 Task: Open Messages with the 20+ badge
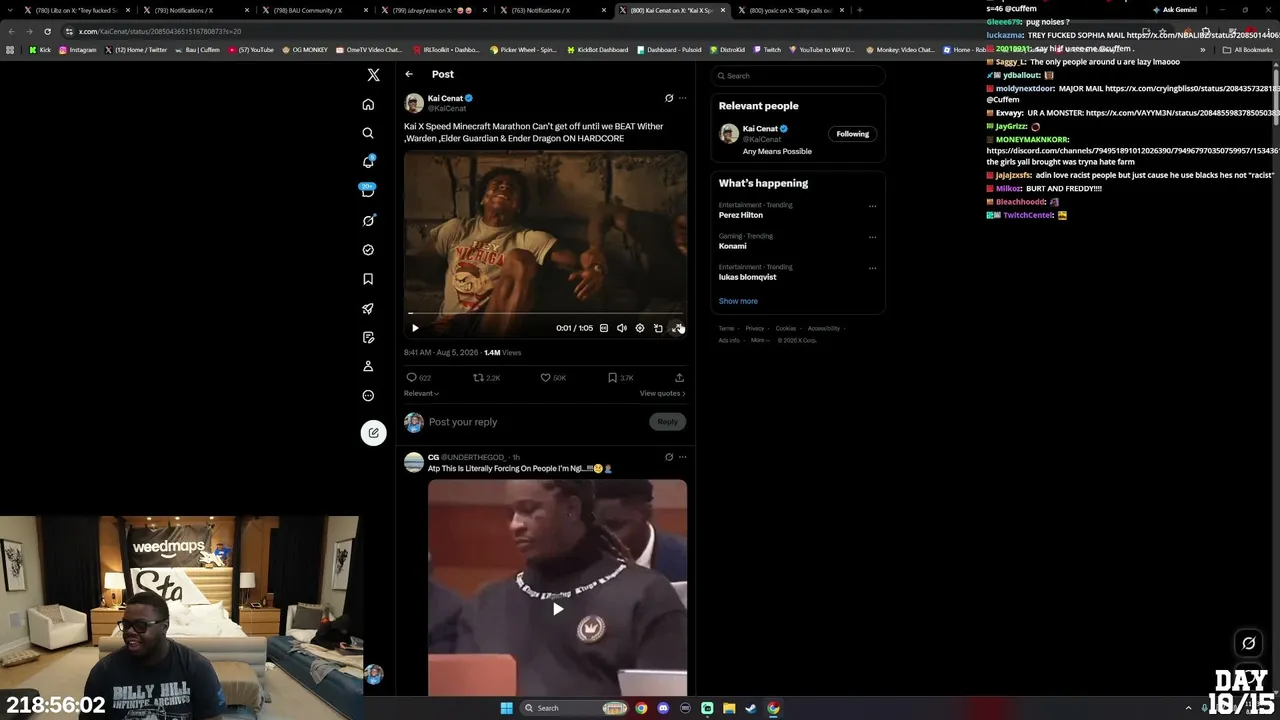[x=368, y=191]
